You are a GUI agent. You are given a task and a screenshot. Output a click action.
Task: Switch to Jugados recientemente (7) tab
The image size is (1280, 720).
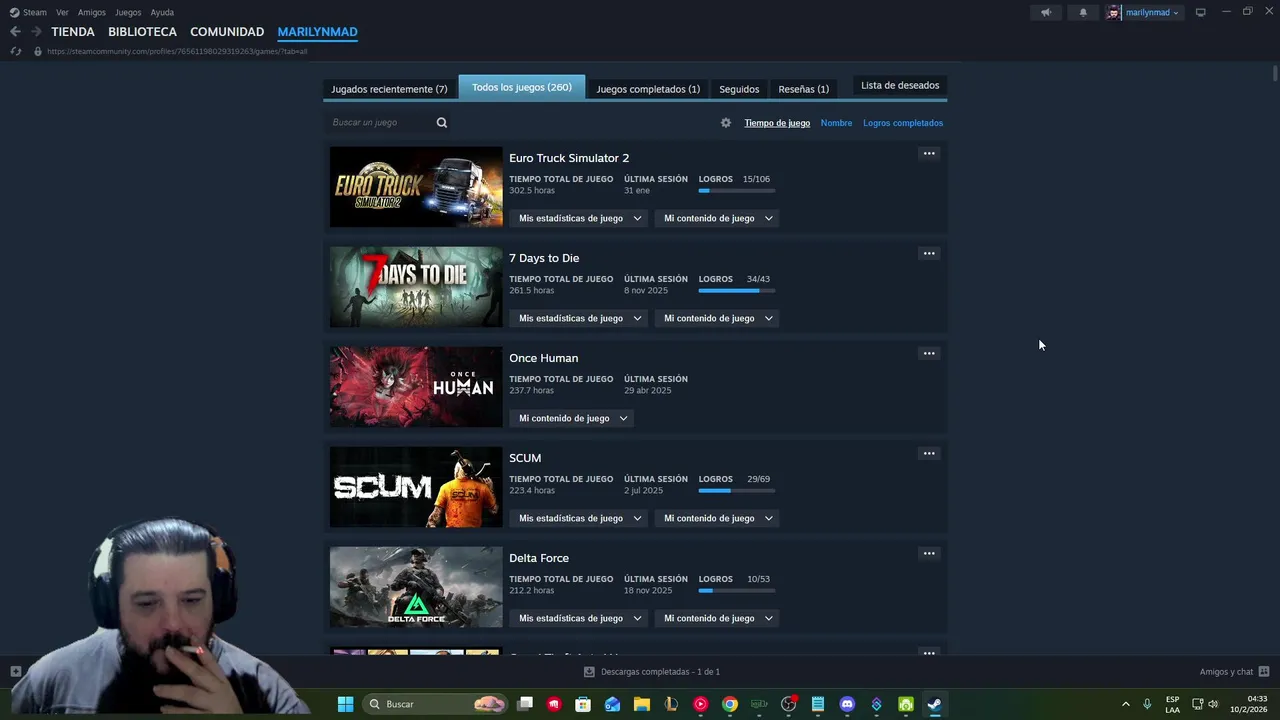tap(389, 89)
